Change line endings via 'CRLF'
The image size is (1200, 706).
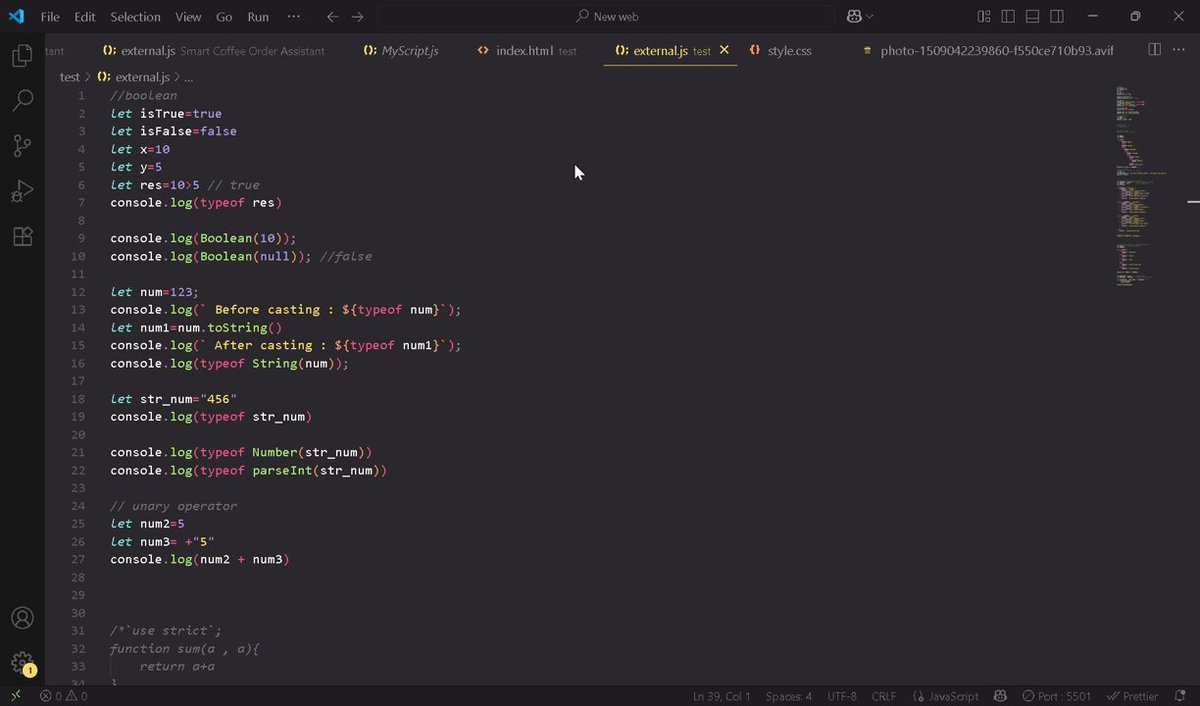[884, 696]
